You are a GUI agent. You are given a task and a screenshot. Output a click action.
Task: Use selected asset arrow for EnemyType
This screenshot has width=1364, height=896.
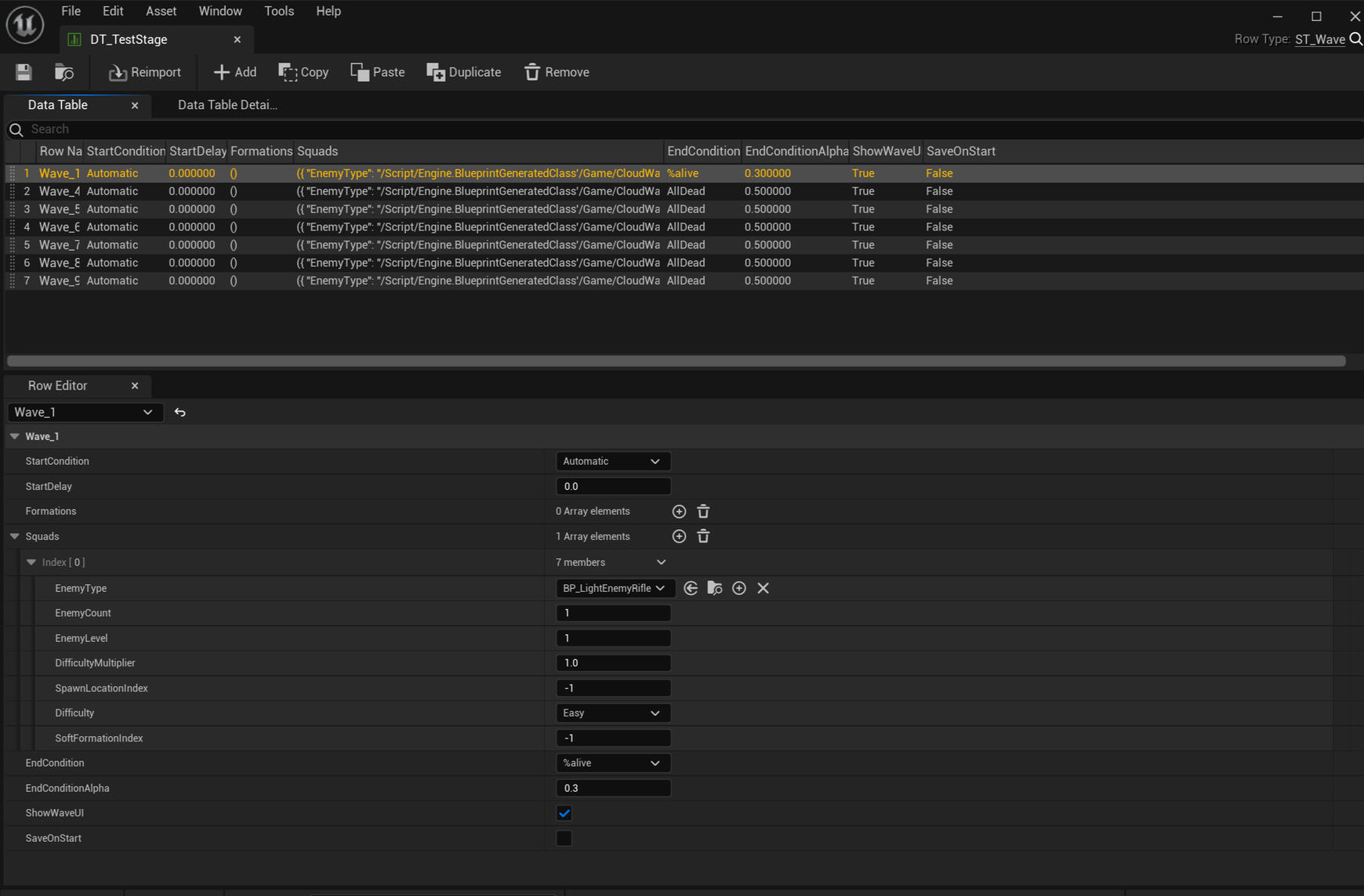691,588
